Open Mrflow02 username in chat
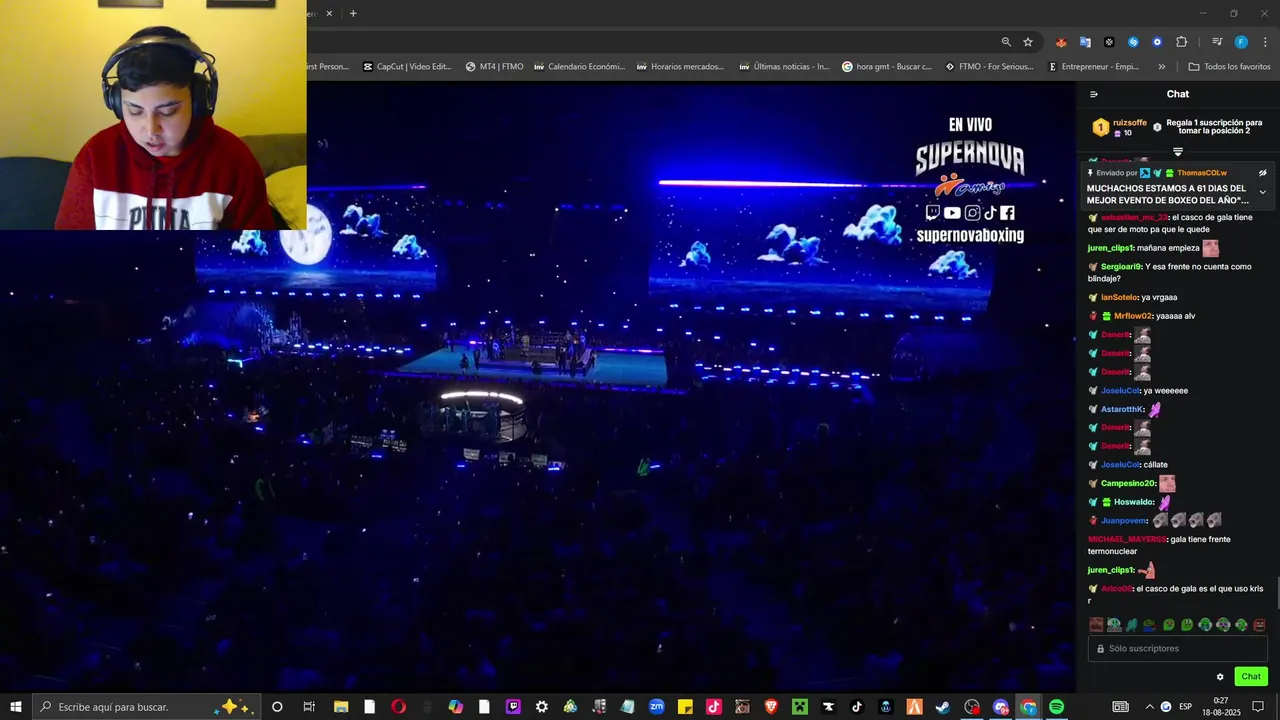 [x=1134, y=316]
